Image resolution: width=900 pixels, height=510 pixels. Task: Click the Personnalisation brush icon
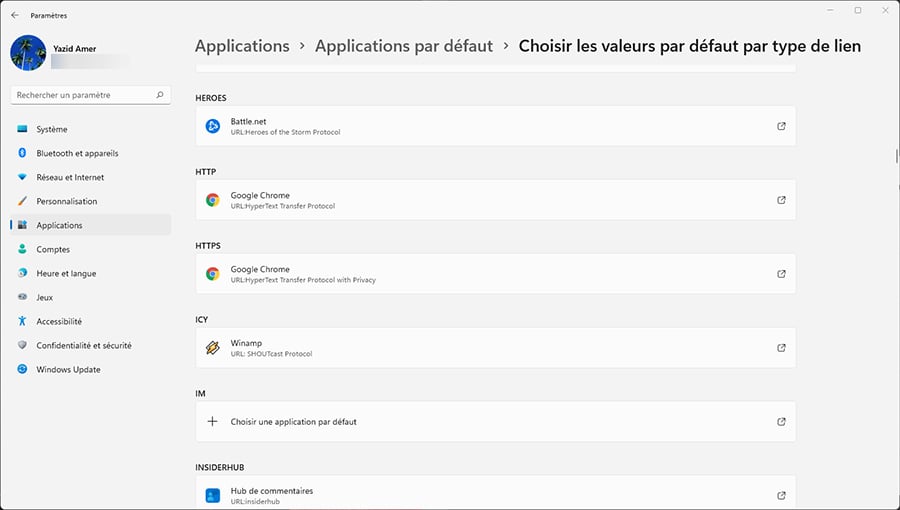(22, 201)
